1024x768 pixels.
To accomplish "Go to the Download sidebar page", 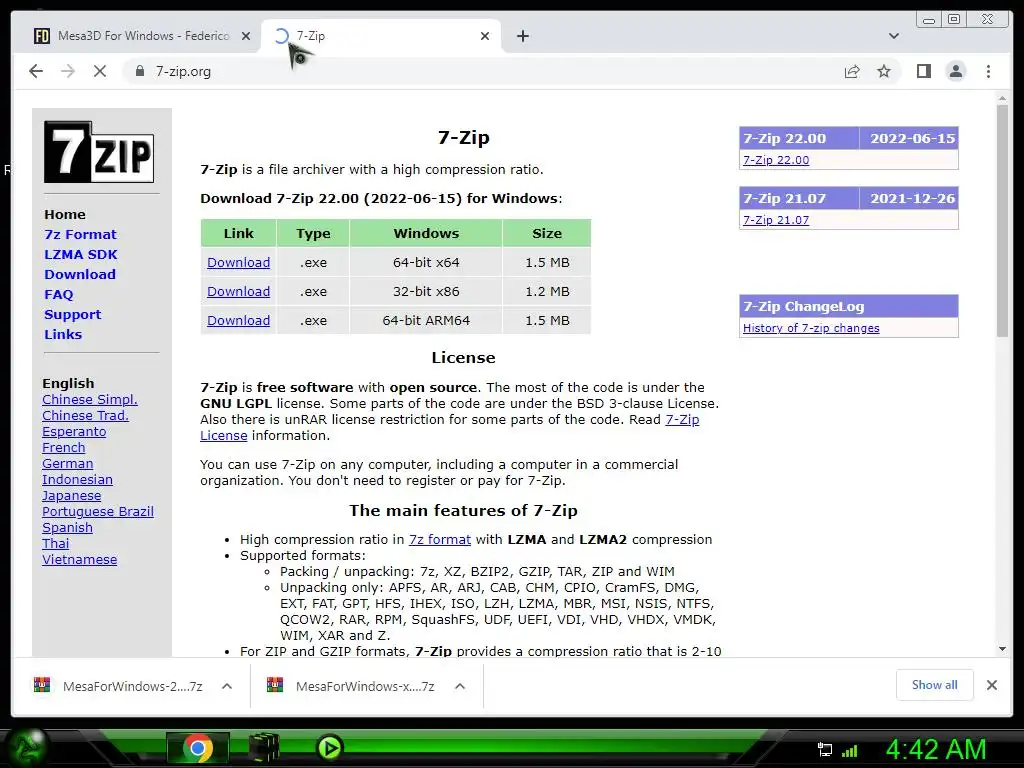I will point(80,274).
